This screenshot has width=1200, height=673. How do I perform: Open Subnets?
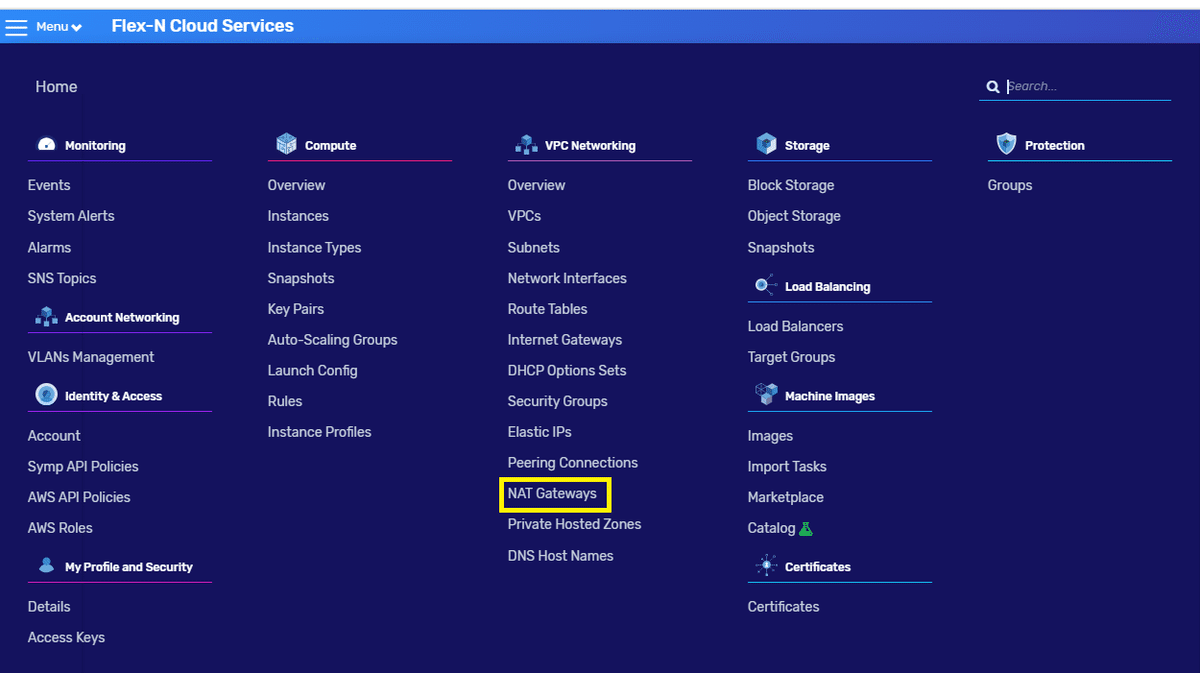[534, 247]
